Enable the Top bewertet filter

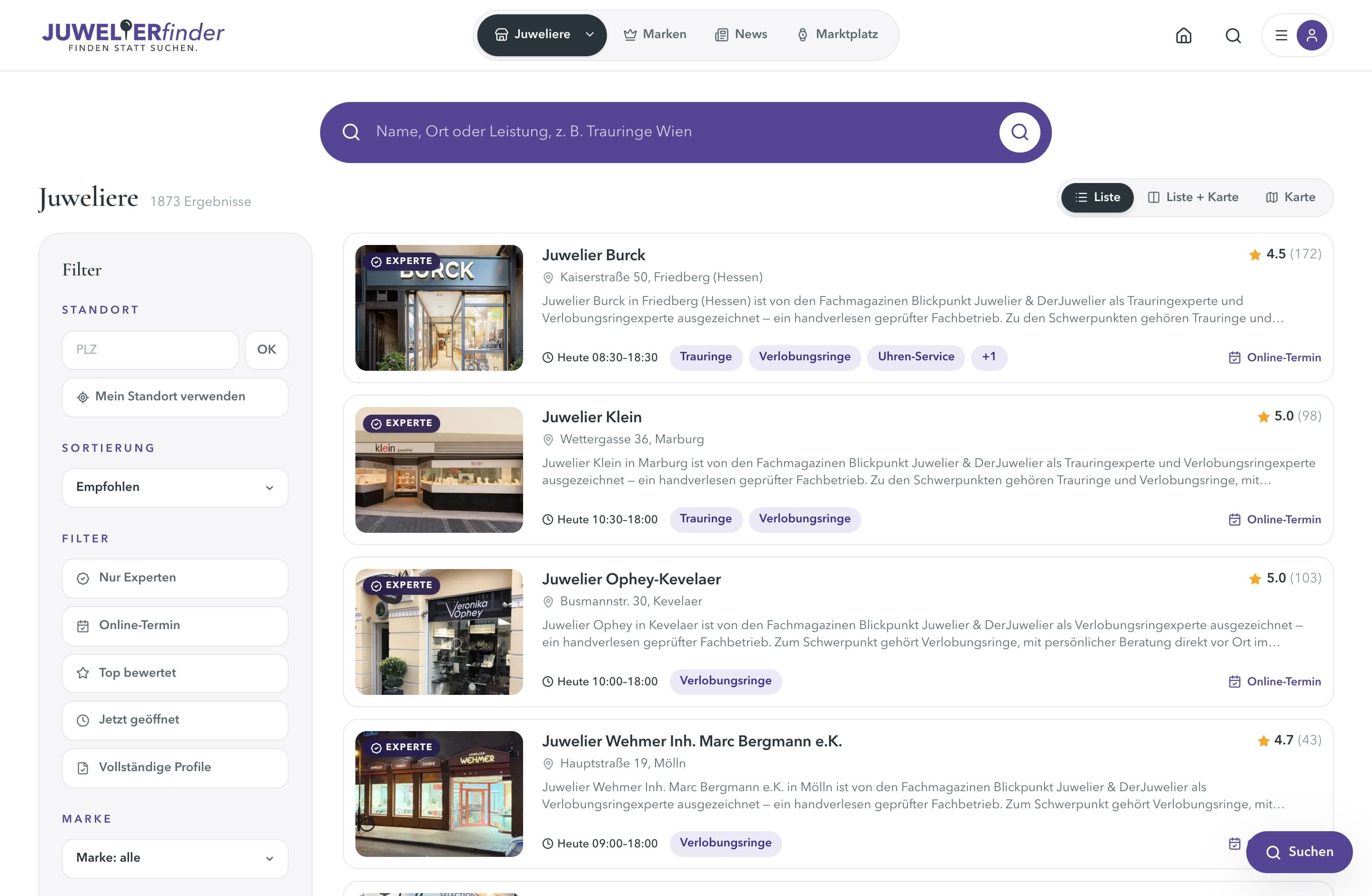(175, 673)
